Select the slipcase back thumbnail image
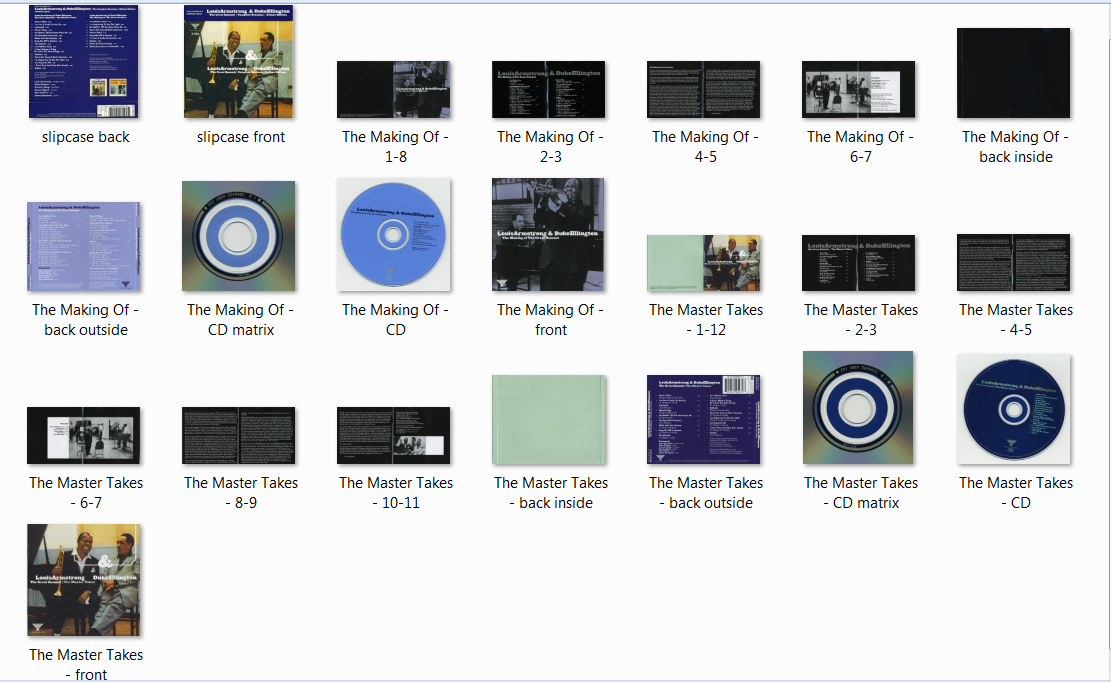This screenshot has height=682, width=1111. [x=84, y=62]
